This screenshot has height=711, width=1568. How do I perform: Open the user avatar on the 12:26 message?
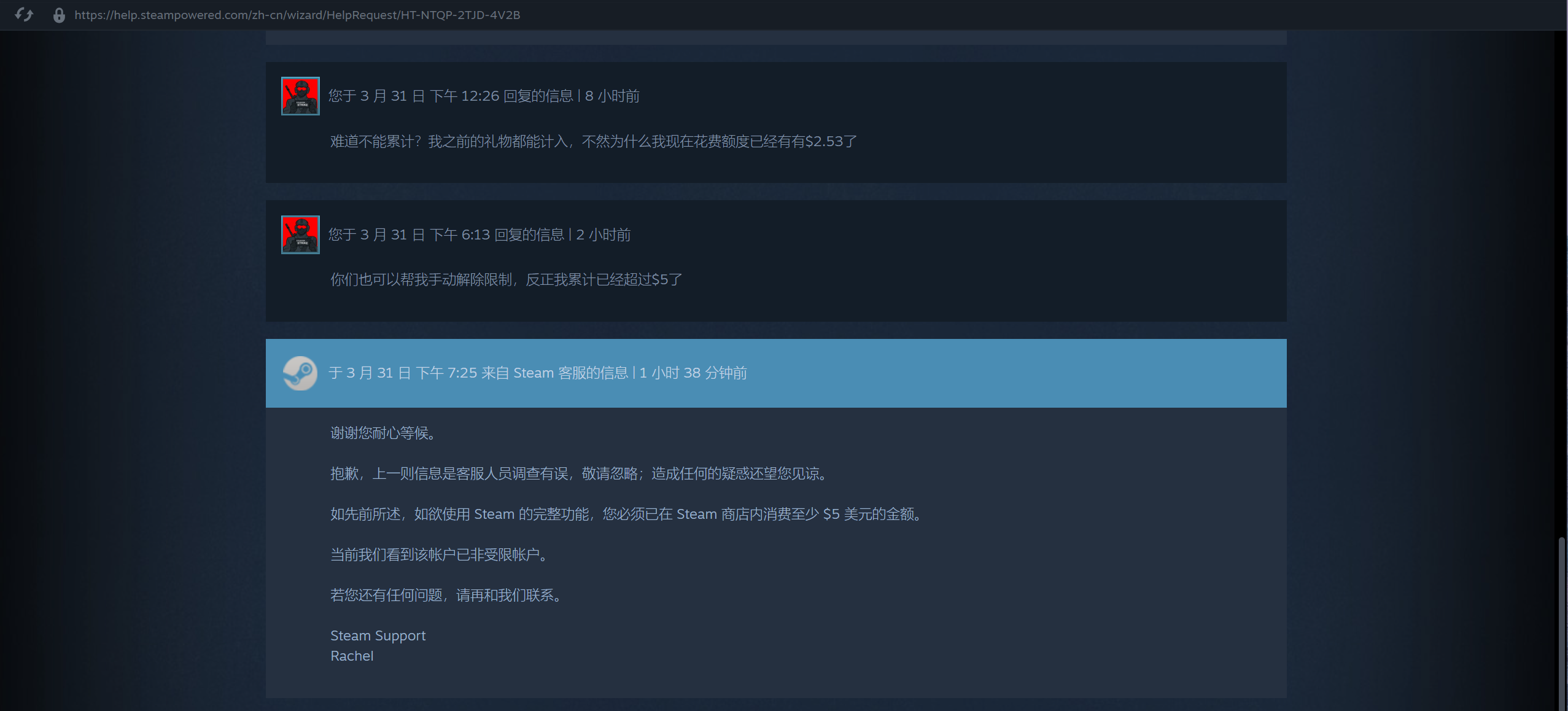[x=300, y=96]
